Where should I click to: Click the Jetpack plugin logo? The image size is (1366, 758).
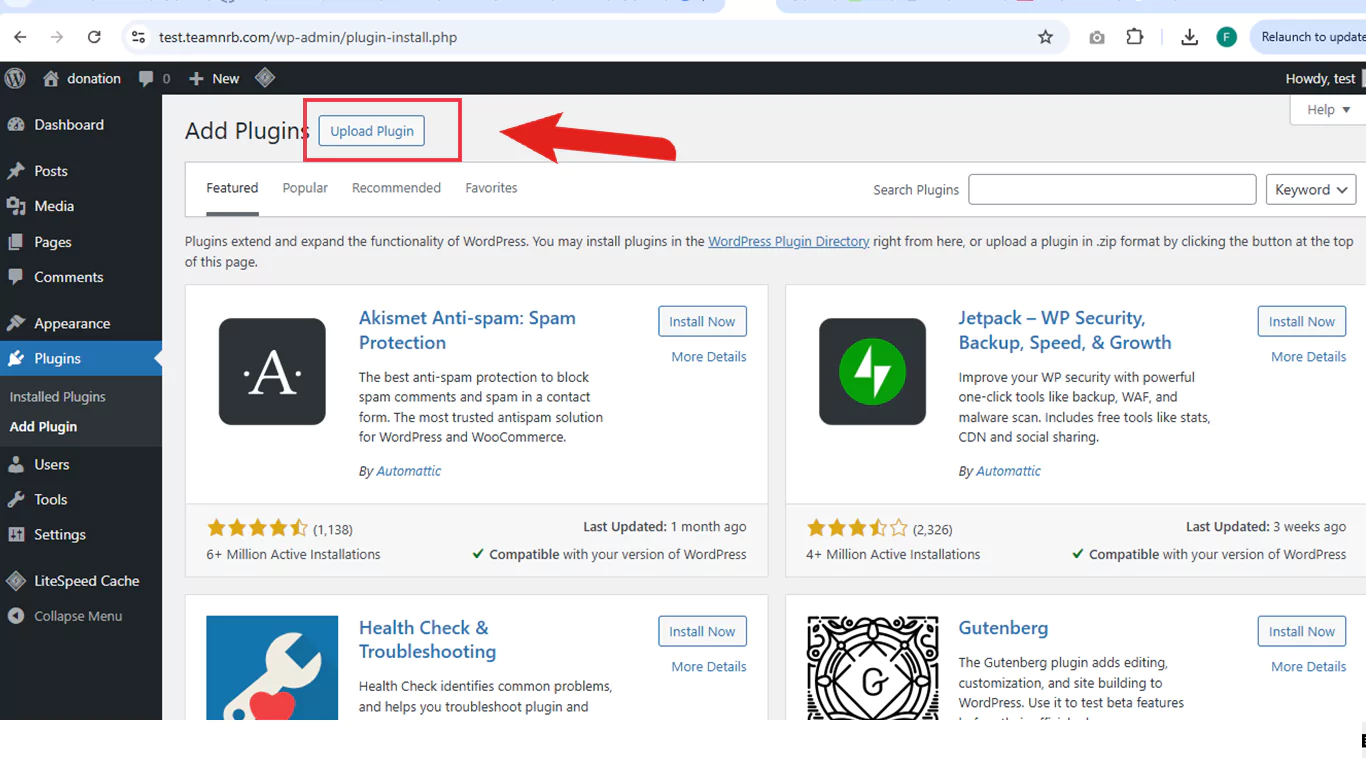pyautogui.click(x=872, y=372)
